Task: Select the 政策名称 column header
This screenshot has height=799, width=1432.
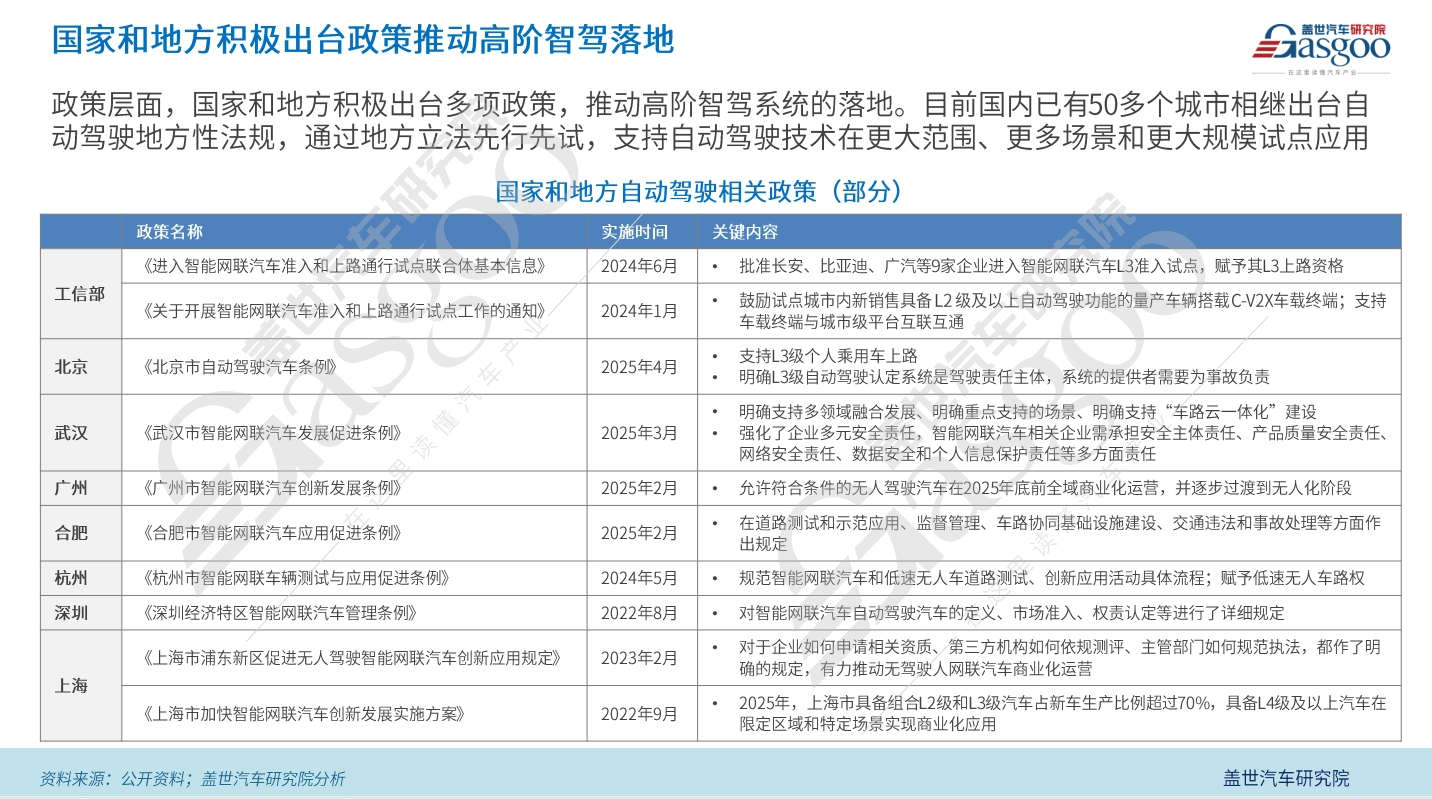Action: point(169,232)
